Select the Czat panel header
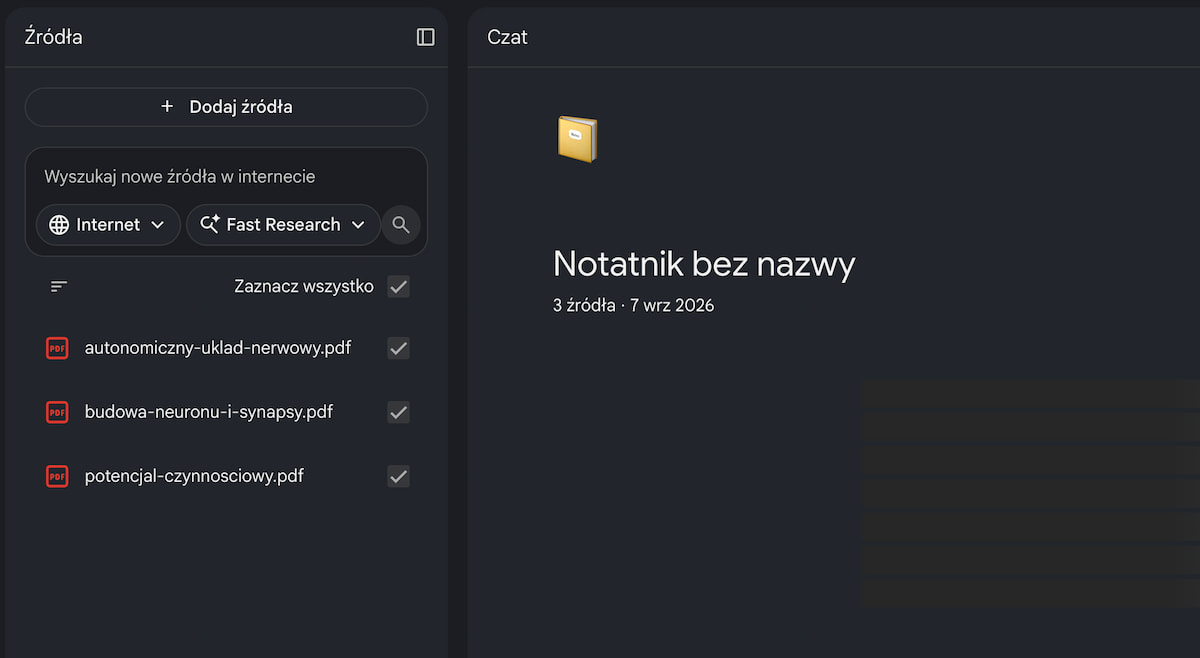 (507, 37)
